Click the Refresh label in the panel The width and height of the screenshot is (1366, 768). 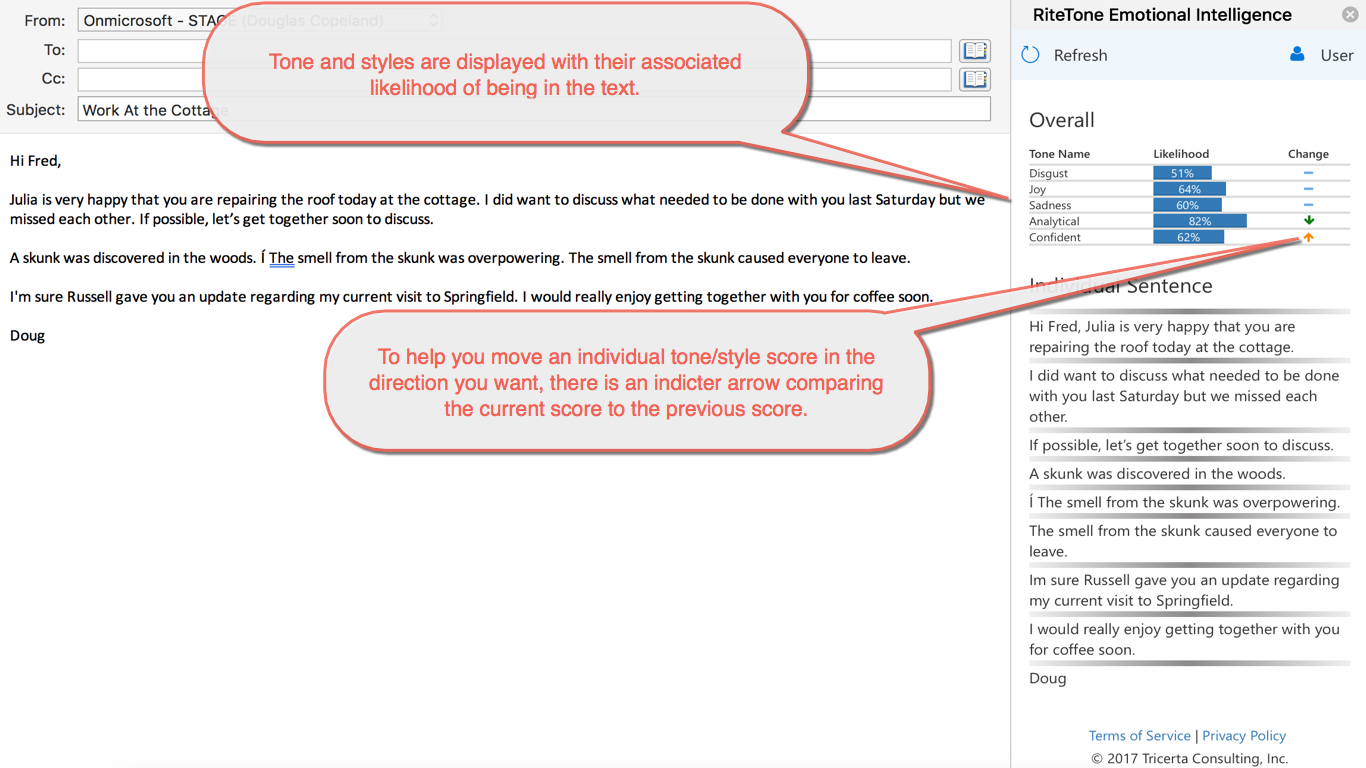[x=1080, y=55]
